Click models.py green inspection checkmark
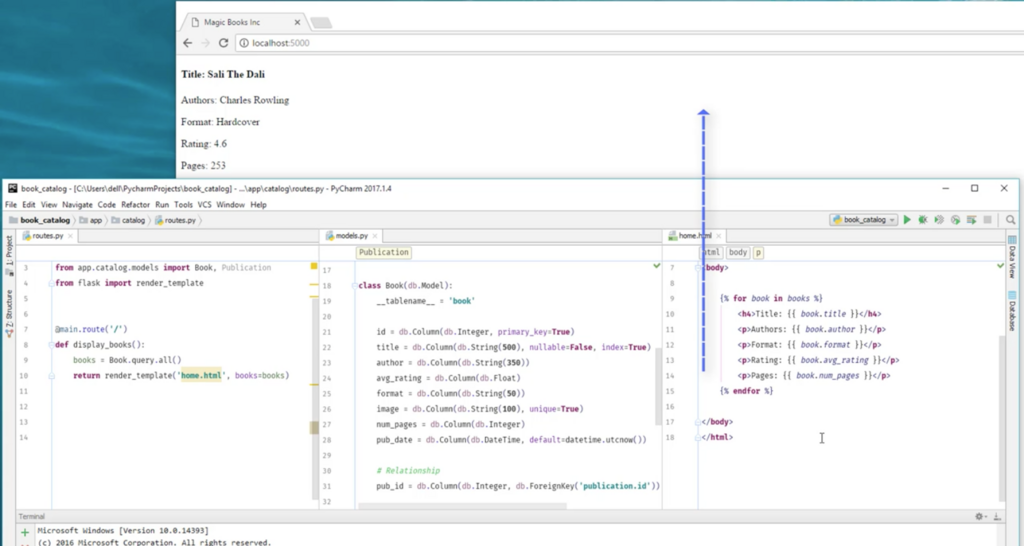 pyautogui.click(x=657, y=266)
